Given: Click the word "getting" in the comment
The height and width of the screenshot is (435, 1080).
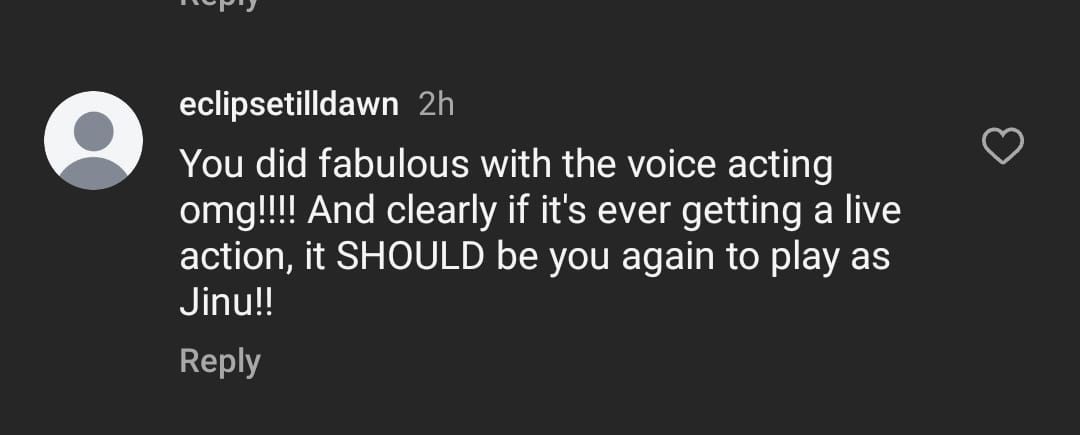Looking at the screenshot, I should [710, 211].
